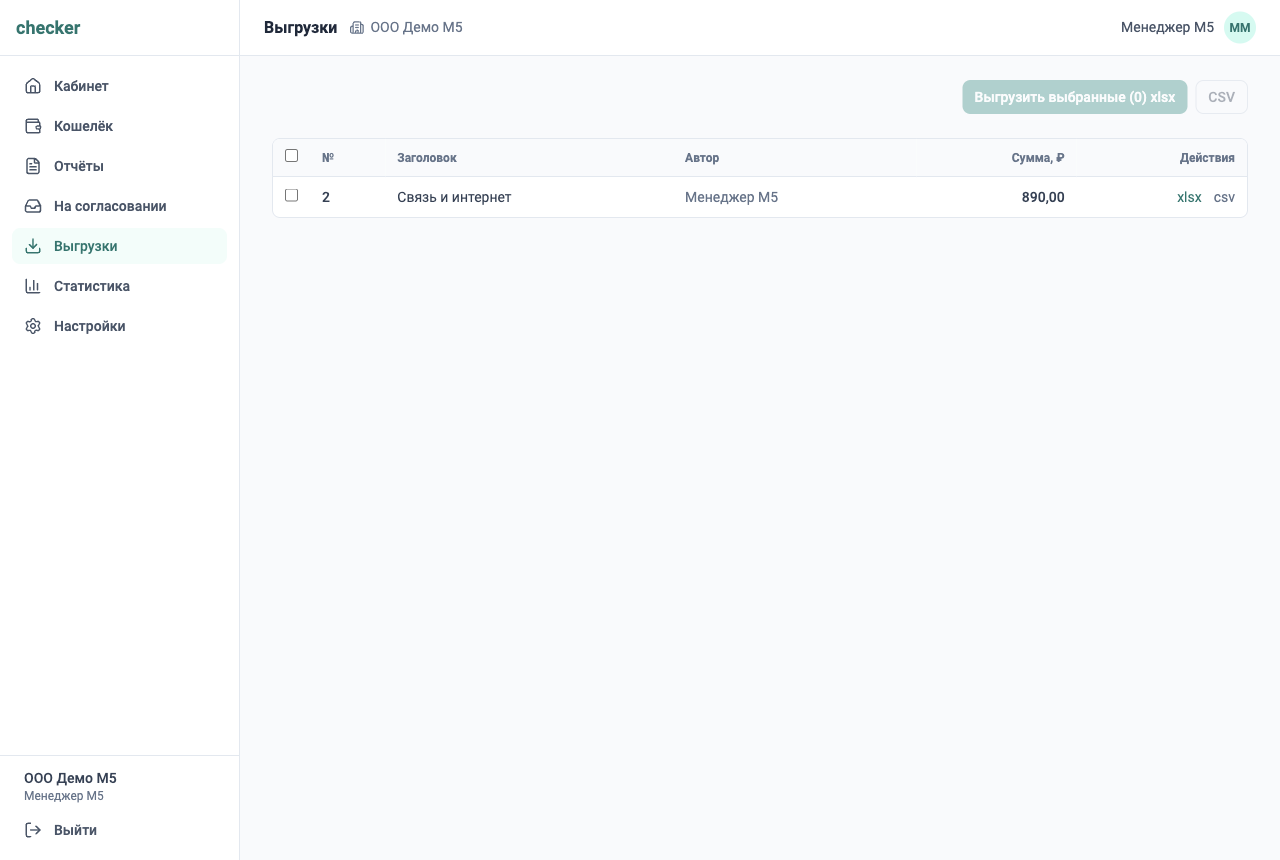Click the 890,00 amount cell
This screenshot has width=1280, height=860.
[x=1043, y=197]
